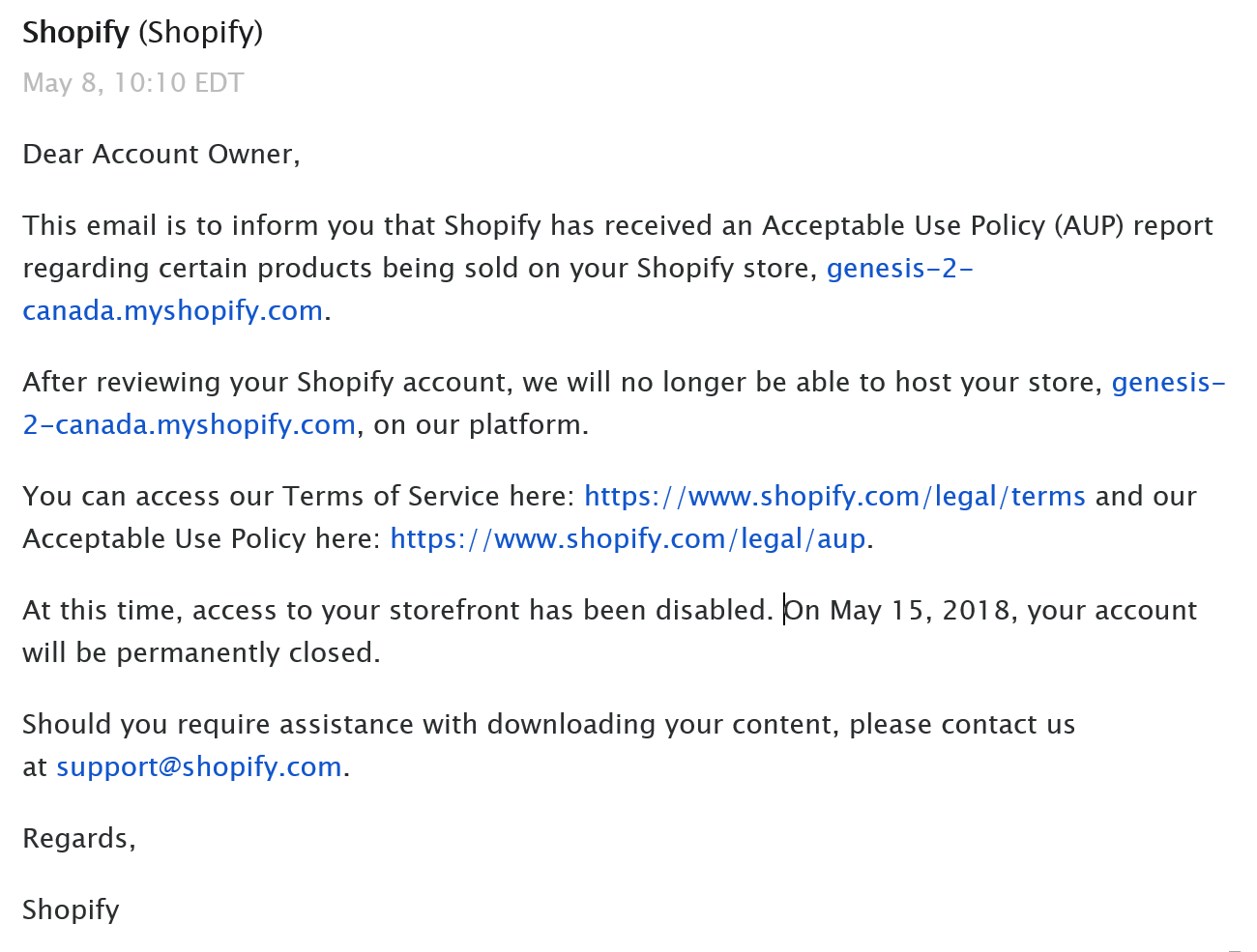
Task: Open the Shopify legal terms URL
Action: (x=834, y=497)
